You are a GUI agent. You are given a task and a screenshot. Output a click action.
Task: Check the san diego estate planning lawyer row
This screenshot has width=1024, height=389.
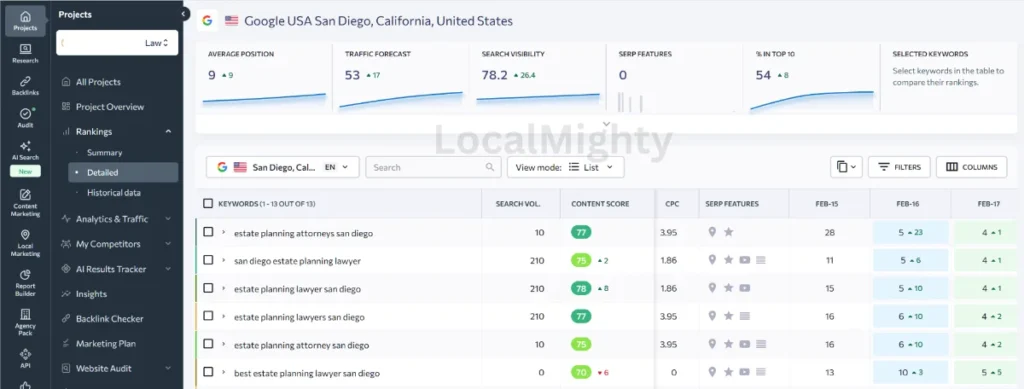(x=208, y=260)
